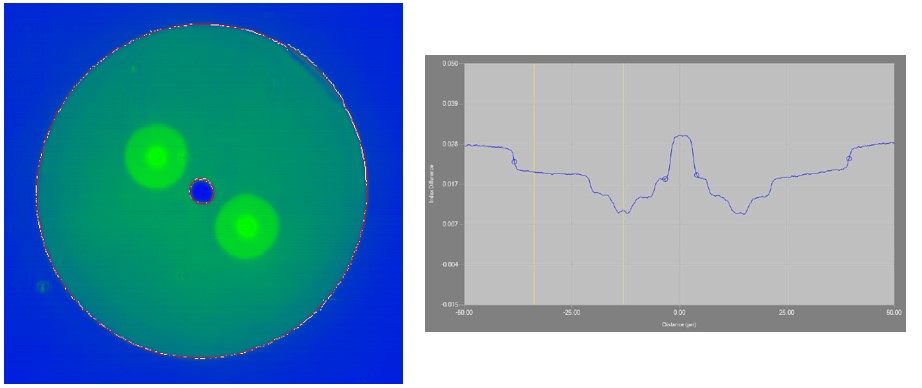Click the -50.00 x-axis tick value
Screen dimensions: 922x388
(465, 312)
